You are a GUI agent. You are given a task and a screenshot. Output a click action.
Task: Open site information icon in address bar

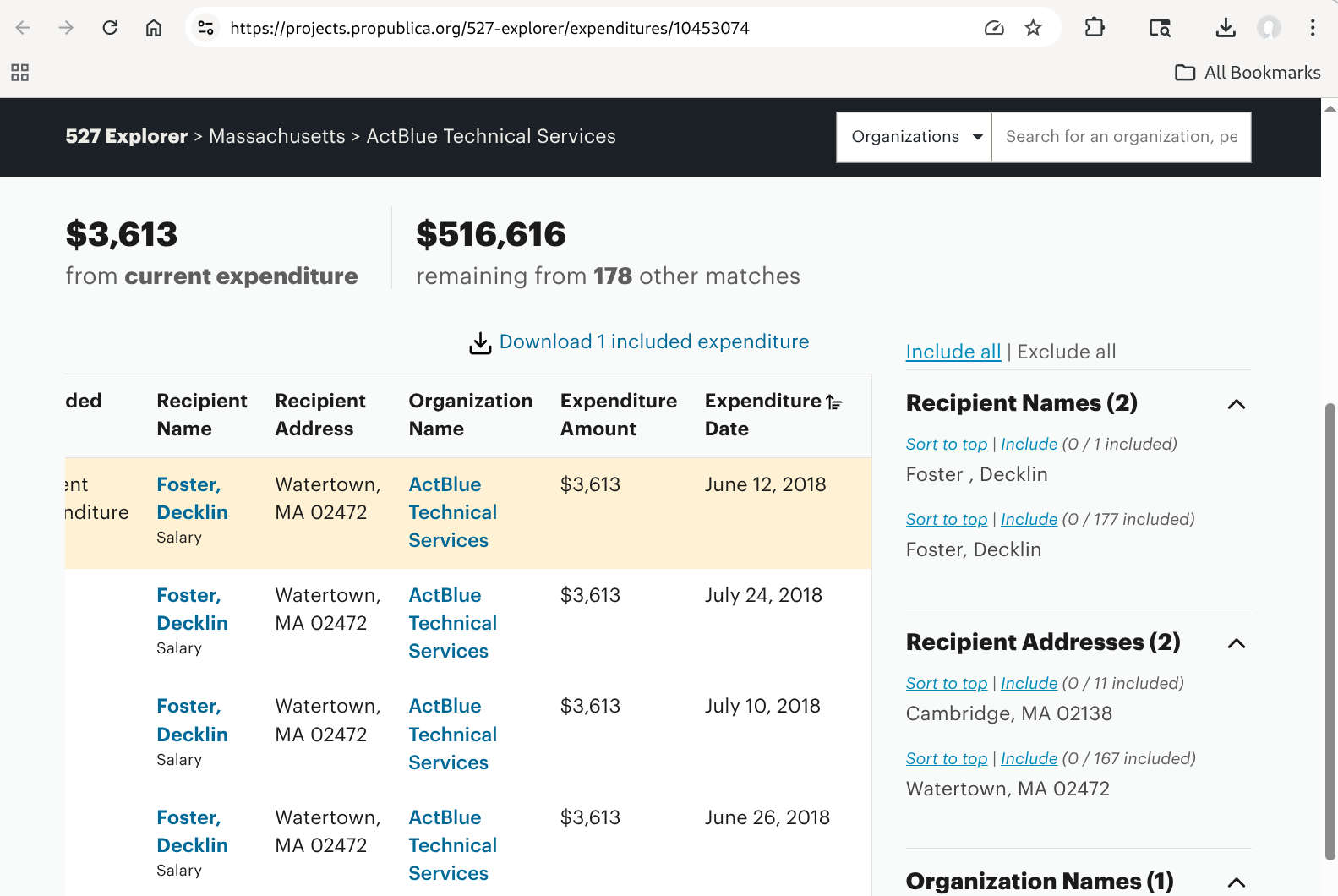coord(205,28)
